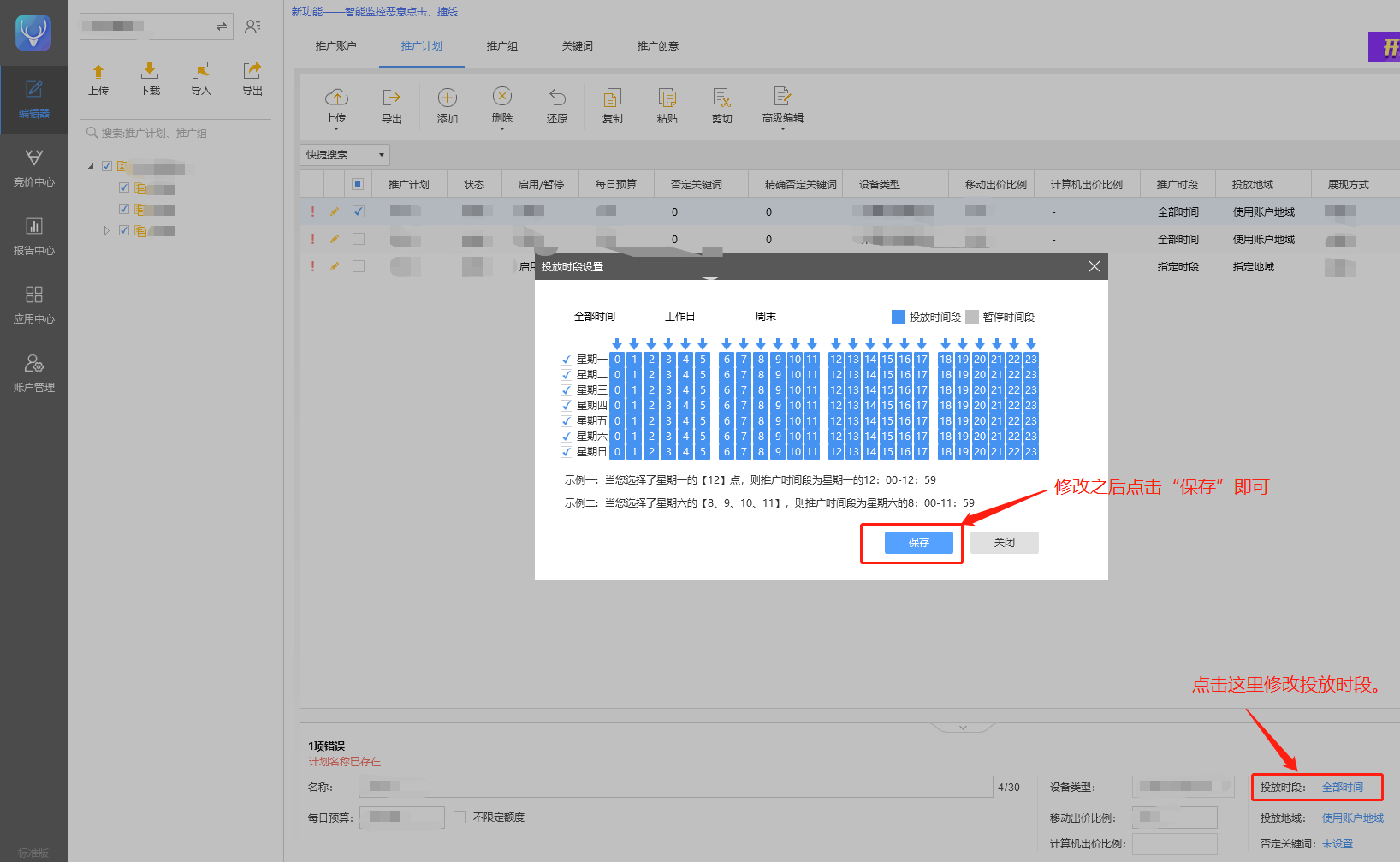Expand the third child tree node

106,230
